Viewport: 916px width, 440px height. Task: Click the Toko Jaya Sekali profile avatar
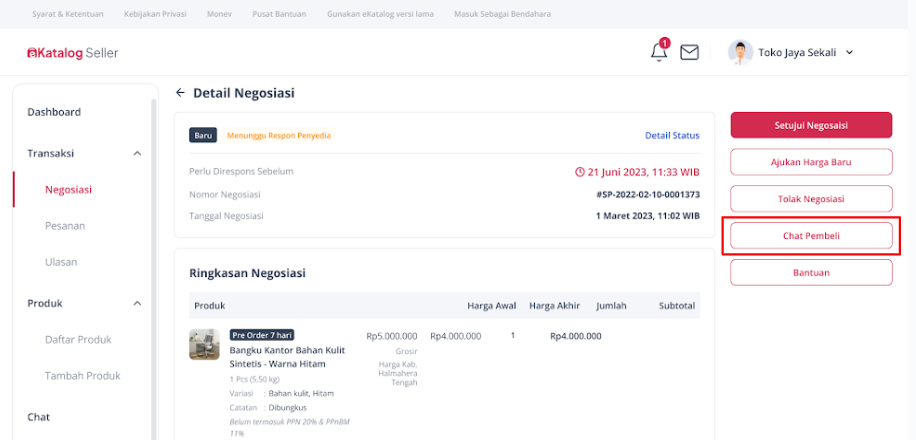coord(740,52)
